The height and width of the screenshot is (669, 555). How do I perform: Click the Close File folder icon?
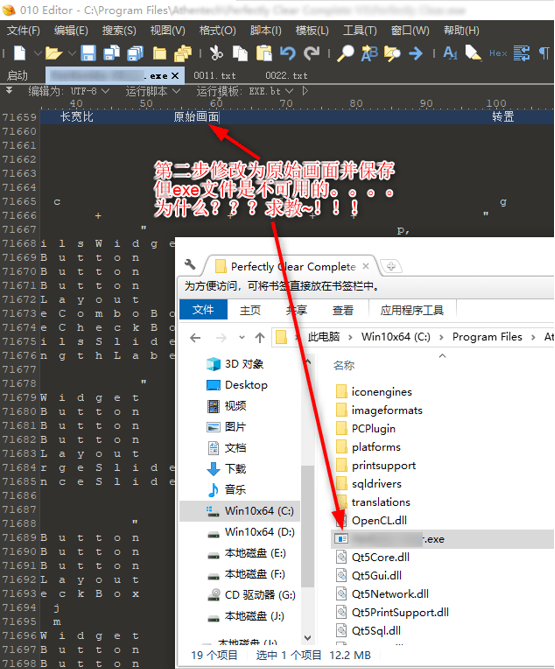coord(160,53)
